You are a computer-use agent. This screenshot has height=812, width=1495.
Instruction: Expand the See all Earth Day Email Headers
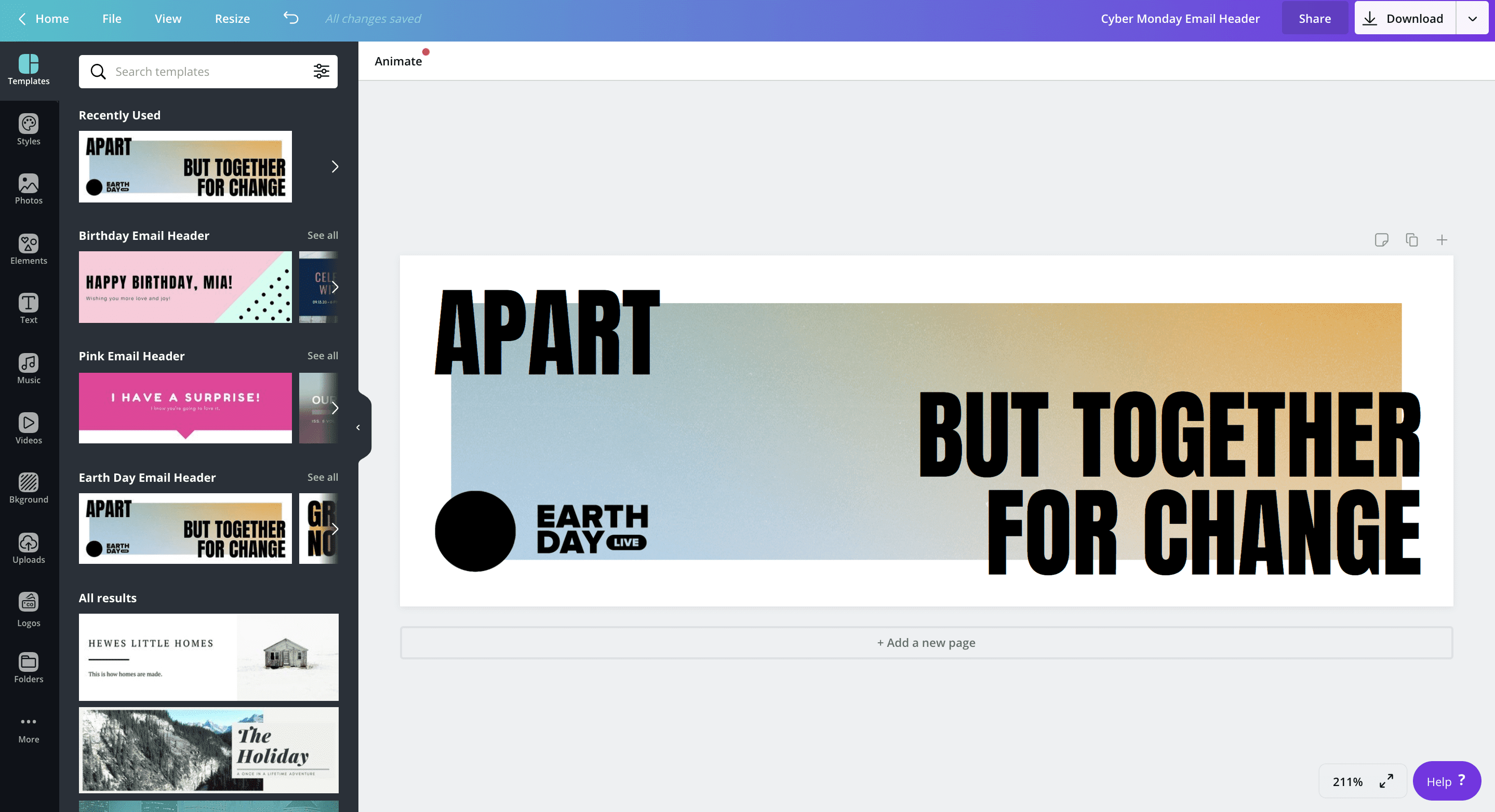pyautogui.click(x=322, y=477)
